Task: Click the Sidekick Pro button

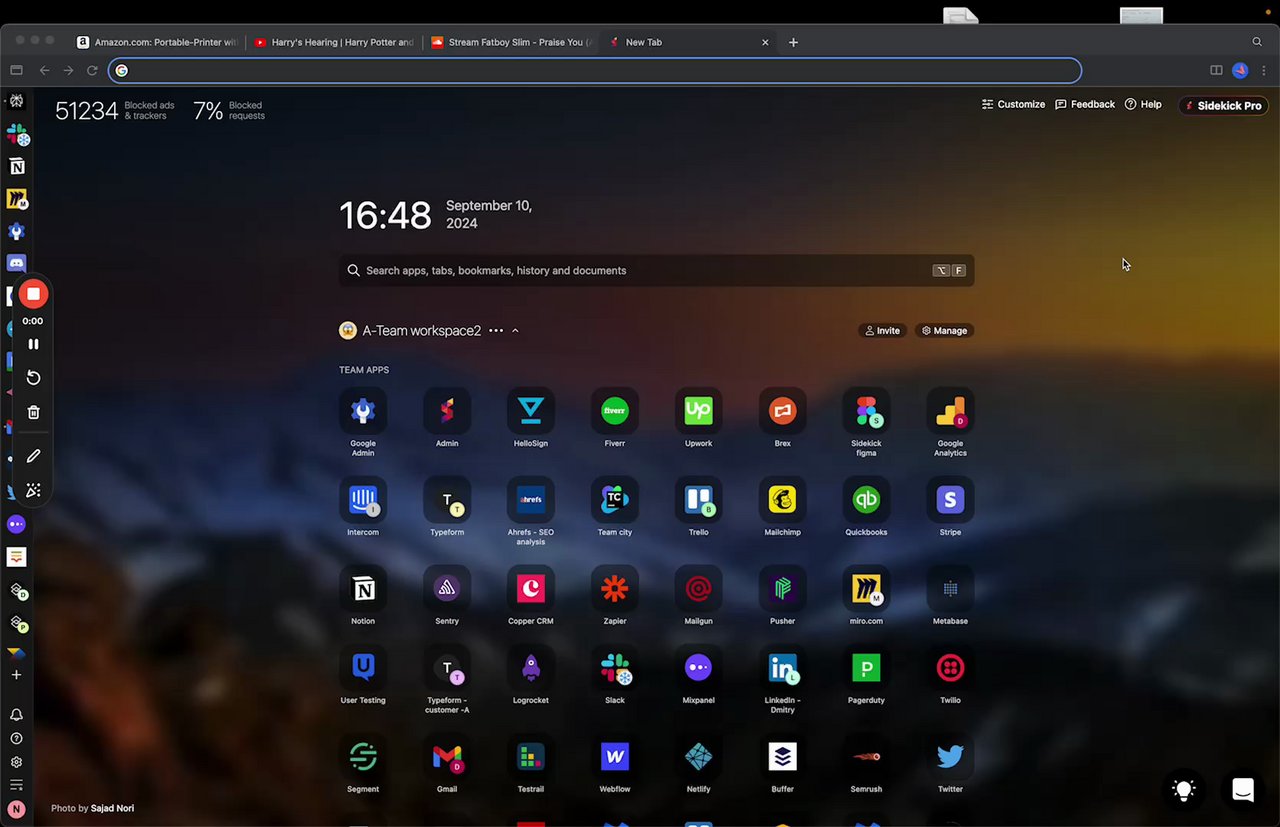Action: click(1223, 106)
